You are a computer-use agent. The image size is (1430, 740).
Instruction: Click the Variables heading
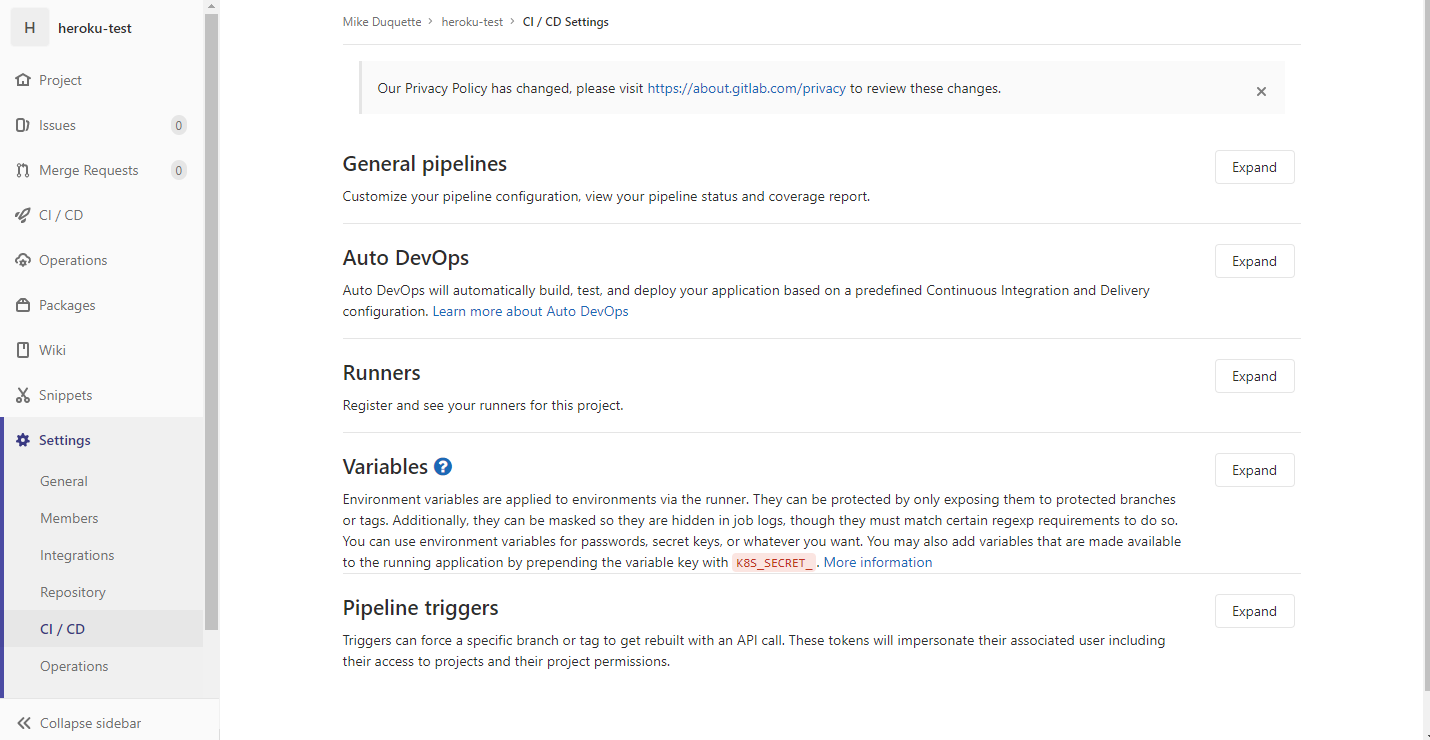pyautogui.click(x=385, y=467)
